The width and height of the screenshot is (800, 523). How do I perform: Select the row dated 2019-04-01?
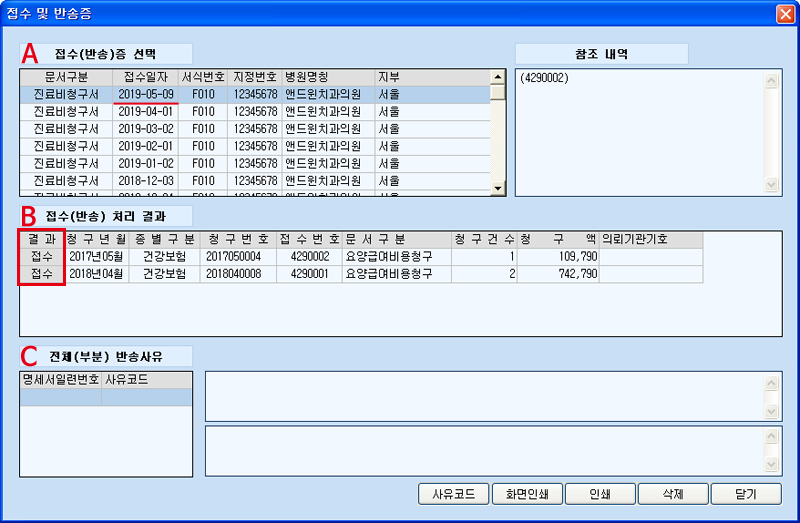tap(146, 111)
